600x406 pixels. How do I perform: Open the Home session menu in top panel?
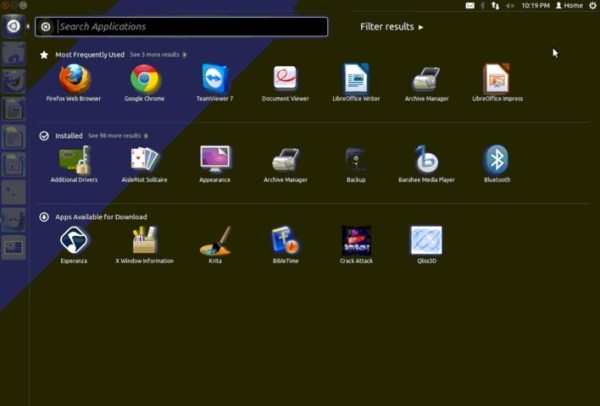571,5
